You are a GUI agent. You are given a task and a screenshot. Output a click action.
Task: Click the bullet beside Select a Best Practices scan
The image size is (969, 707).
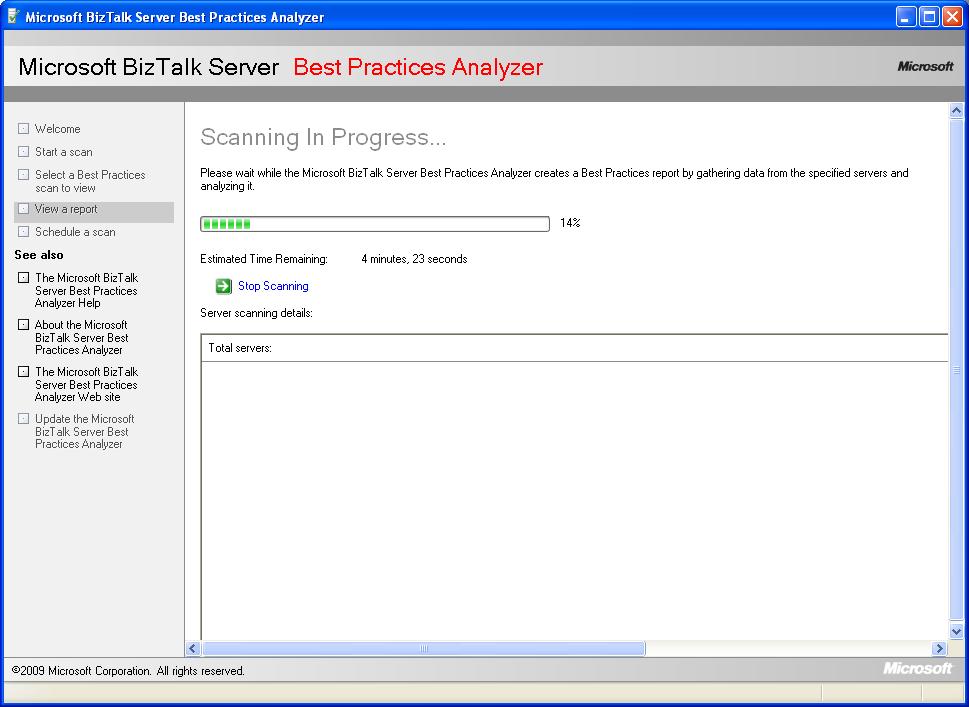click(x=23, y=174)
